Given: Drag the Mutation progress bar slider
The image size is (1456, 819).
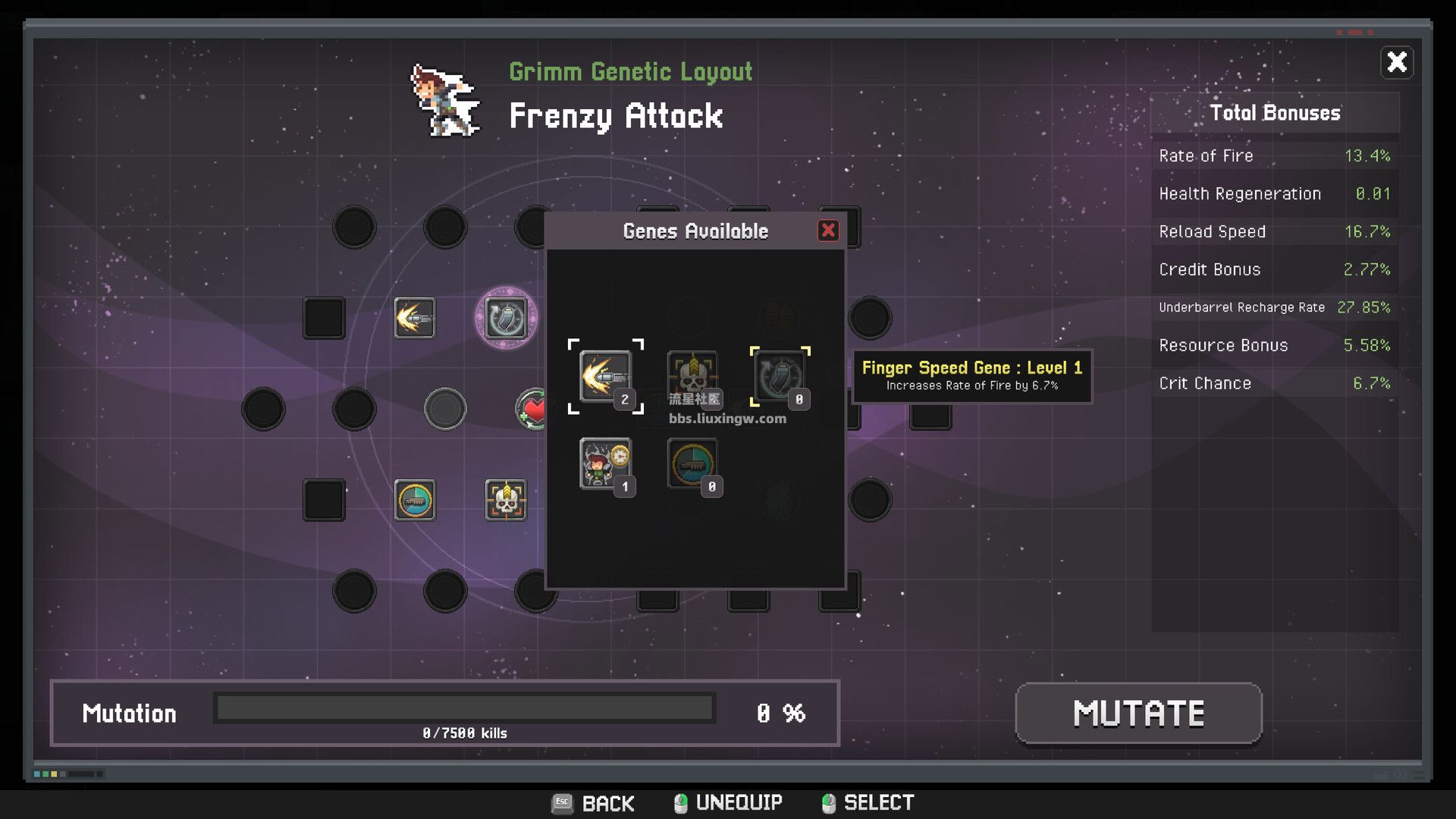Looking at the screenshot, I should 213,713.
